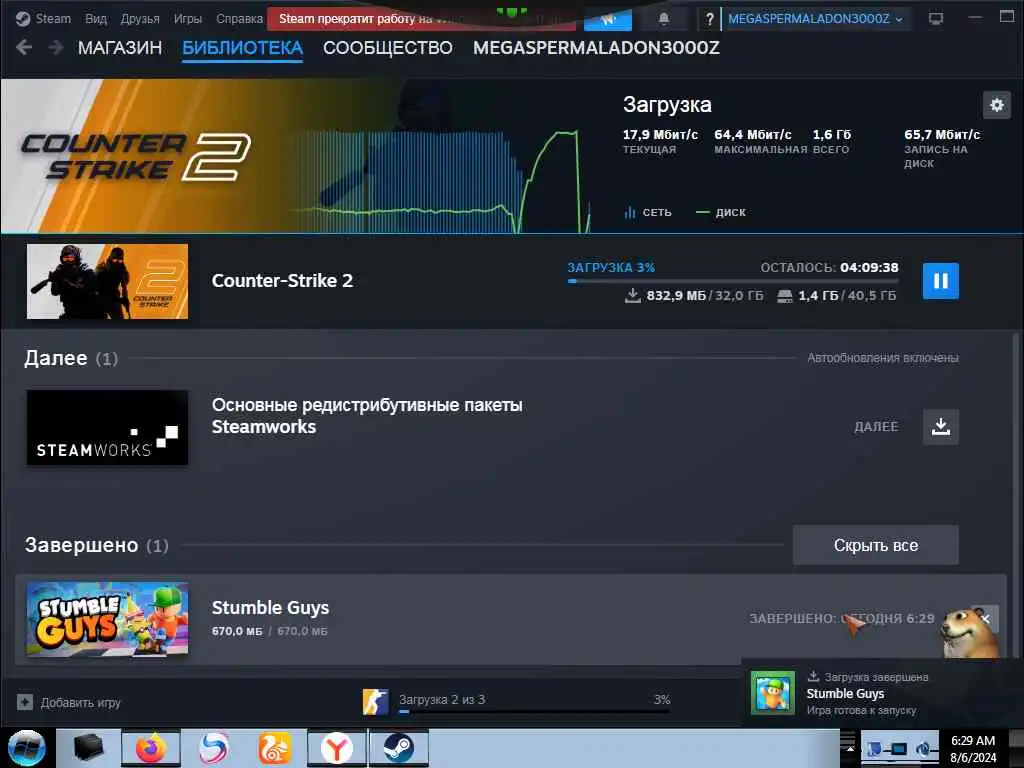Open the Загрузка 2 из 3 status text
Screen dimensions: 1024x768
[441, 699]
